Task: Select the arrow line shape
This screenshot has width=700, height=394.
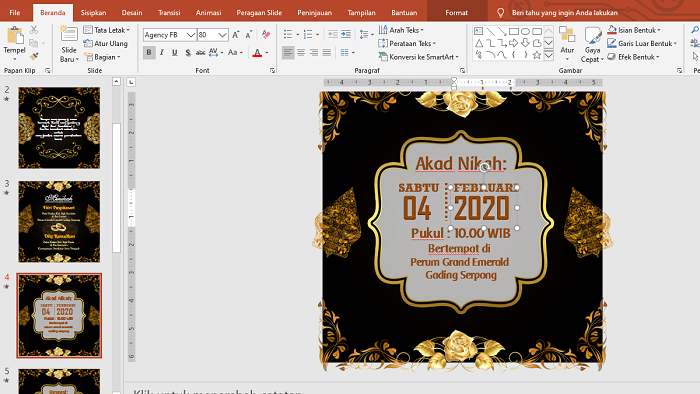Action: pyautogui.click(x=502, y=31)
